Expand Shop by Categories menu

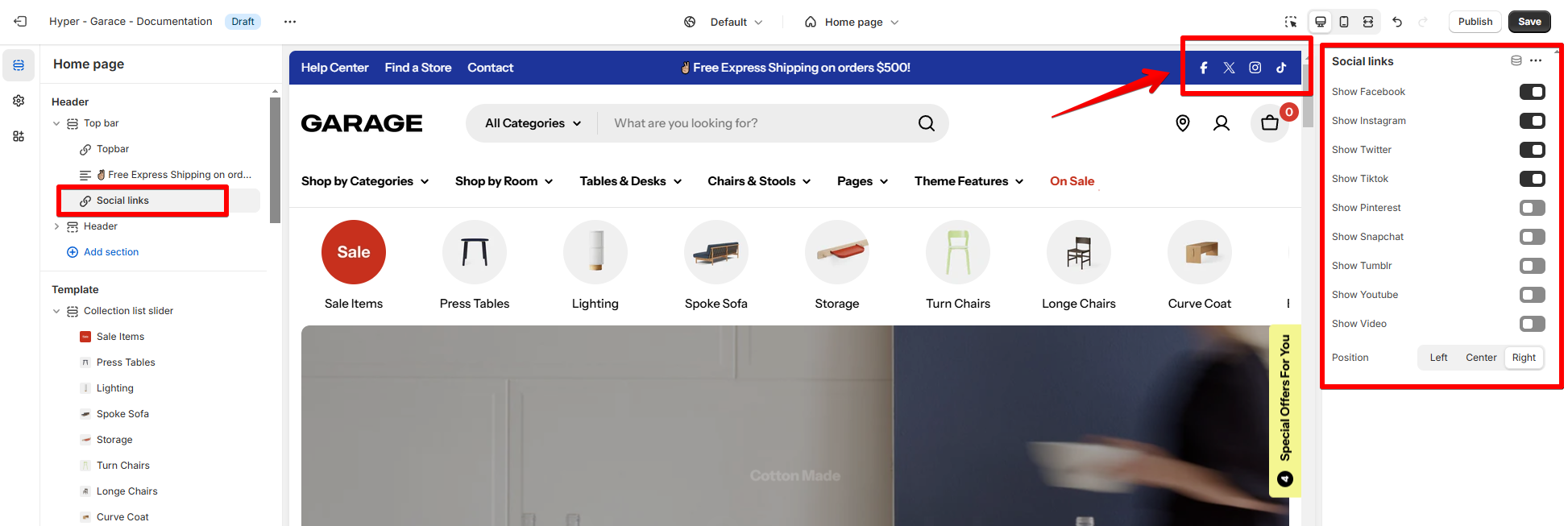pyautogui.click(x=365, y=181)
